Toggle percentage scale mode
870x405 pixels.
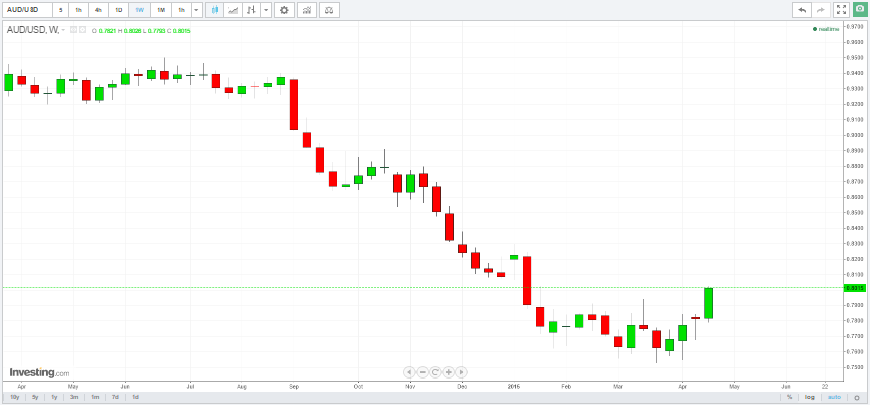(x=789, y=397)
